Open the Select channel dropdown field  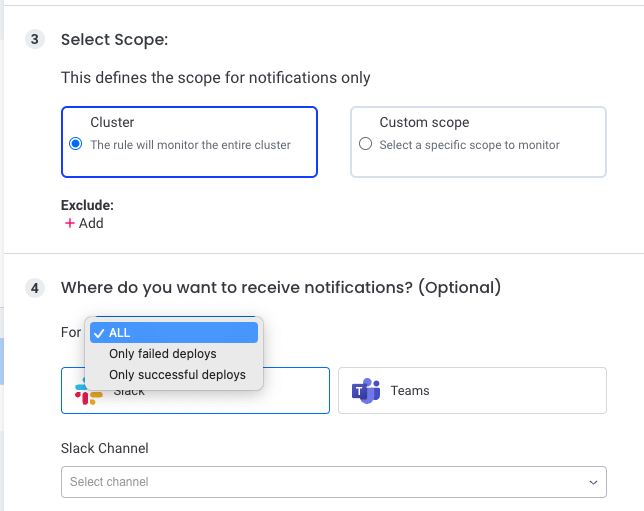pos(334,482)
